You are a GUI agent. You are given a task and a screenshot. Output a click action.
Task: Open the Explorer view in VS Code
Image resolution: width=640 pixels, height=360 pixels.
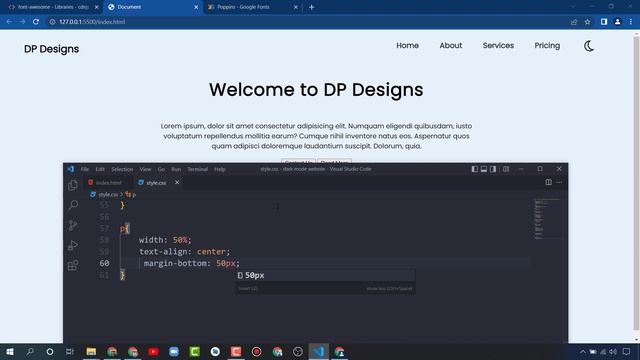click(x=73, y=185)
